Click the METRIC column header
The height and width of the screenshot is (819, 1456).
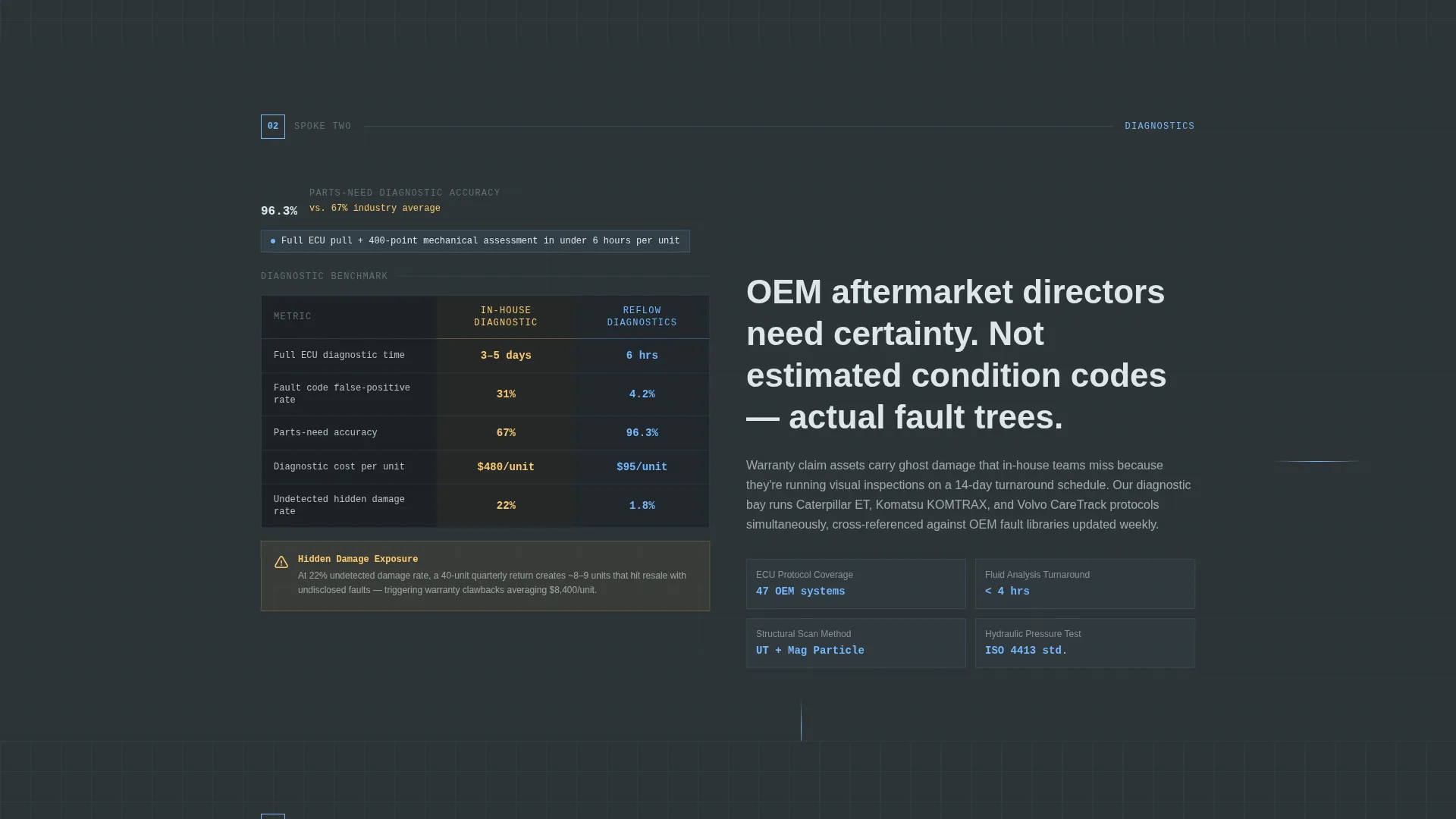coord(293,317)
